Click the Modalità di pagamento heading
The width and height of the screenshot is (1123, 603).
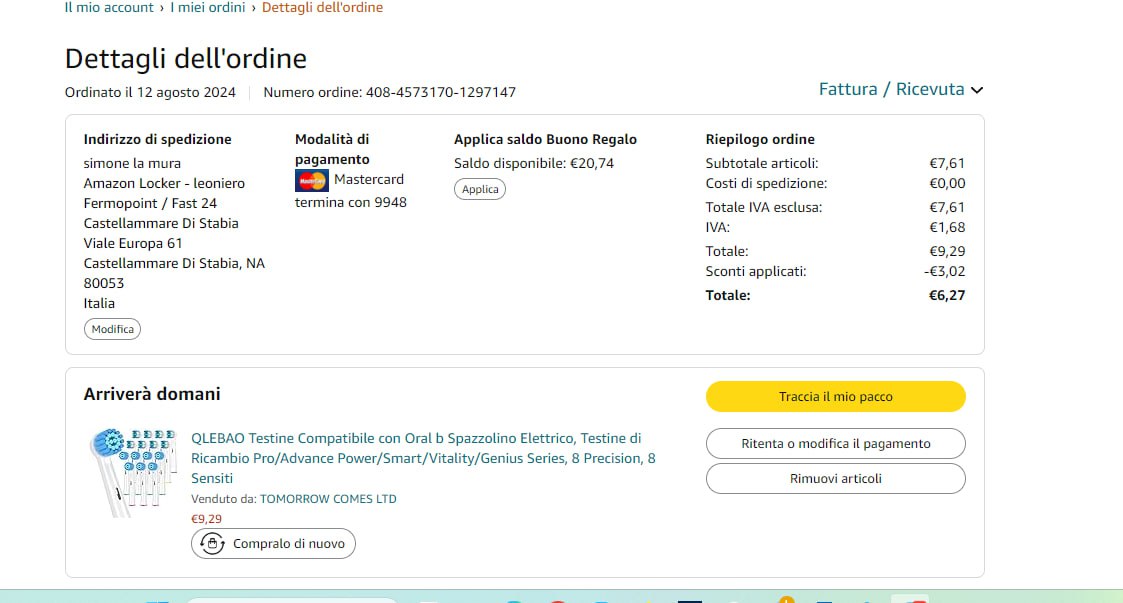coord(332,149)
